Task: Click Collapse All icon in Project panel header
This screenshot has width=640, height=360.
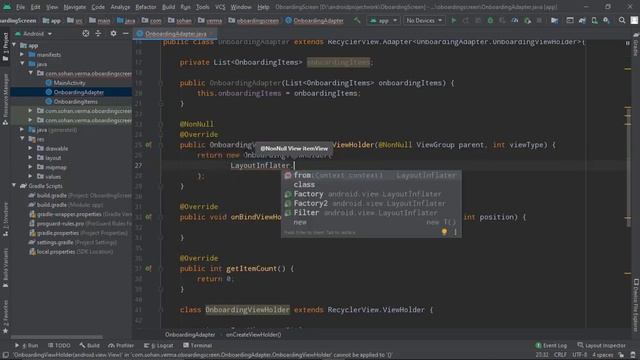Action: (x=98, y=33)
